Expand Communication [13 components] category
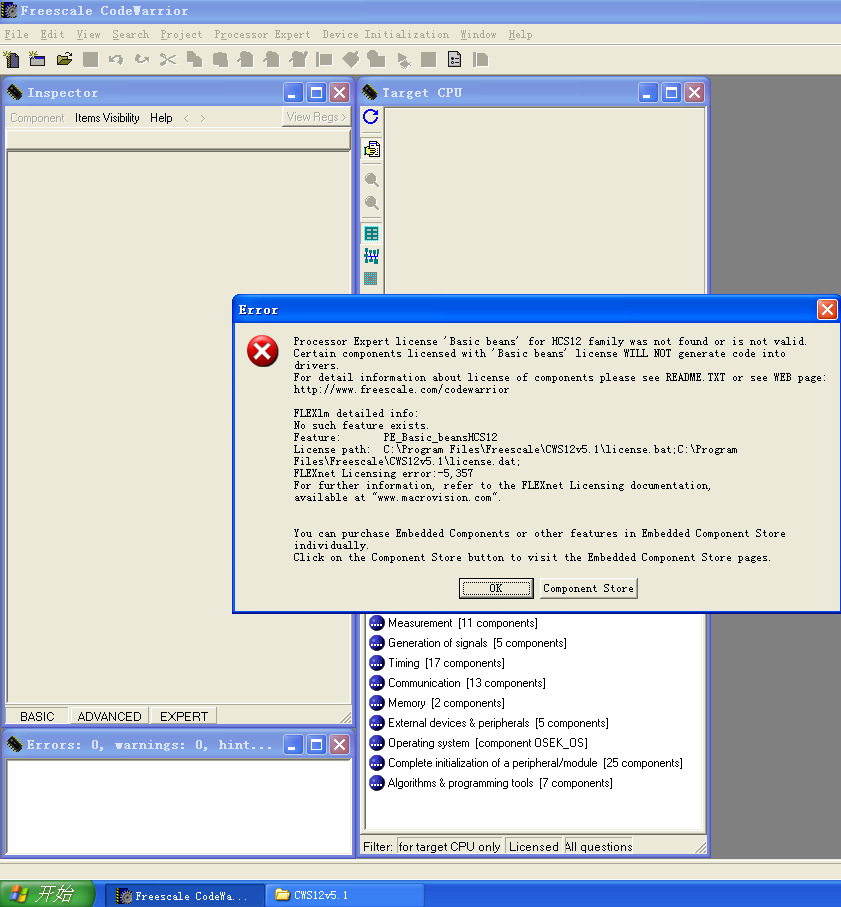Viewport: 841px width, 907px height. 458,683
